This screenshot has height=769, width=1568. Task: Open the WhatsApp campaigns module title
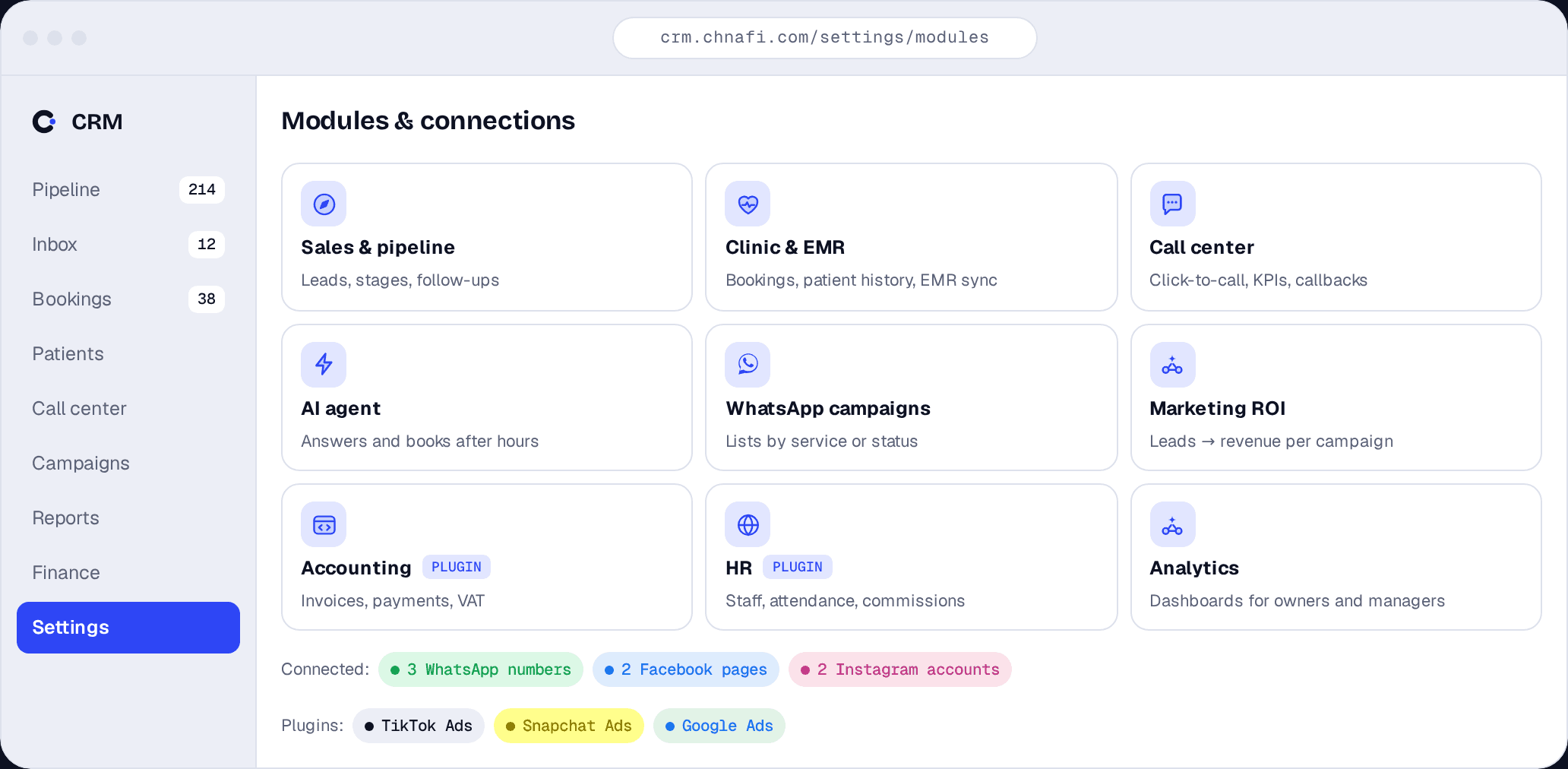[828, 409]
